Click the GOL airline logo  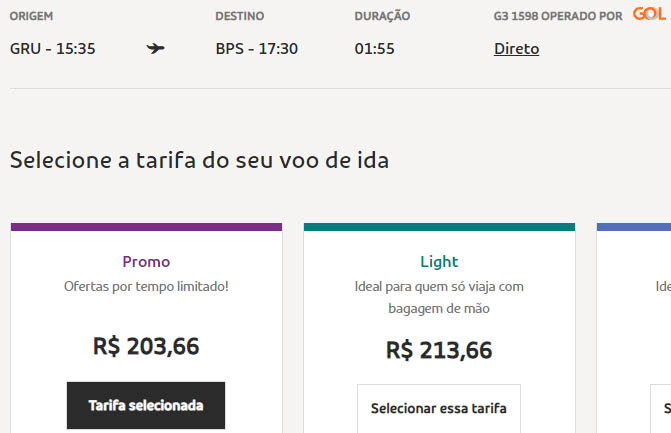click(x=649, y=14)
